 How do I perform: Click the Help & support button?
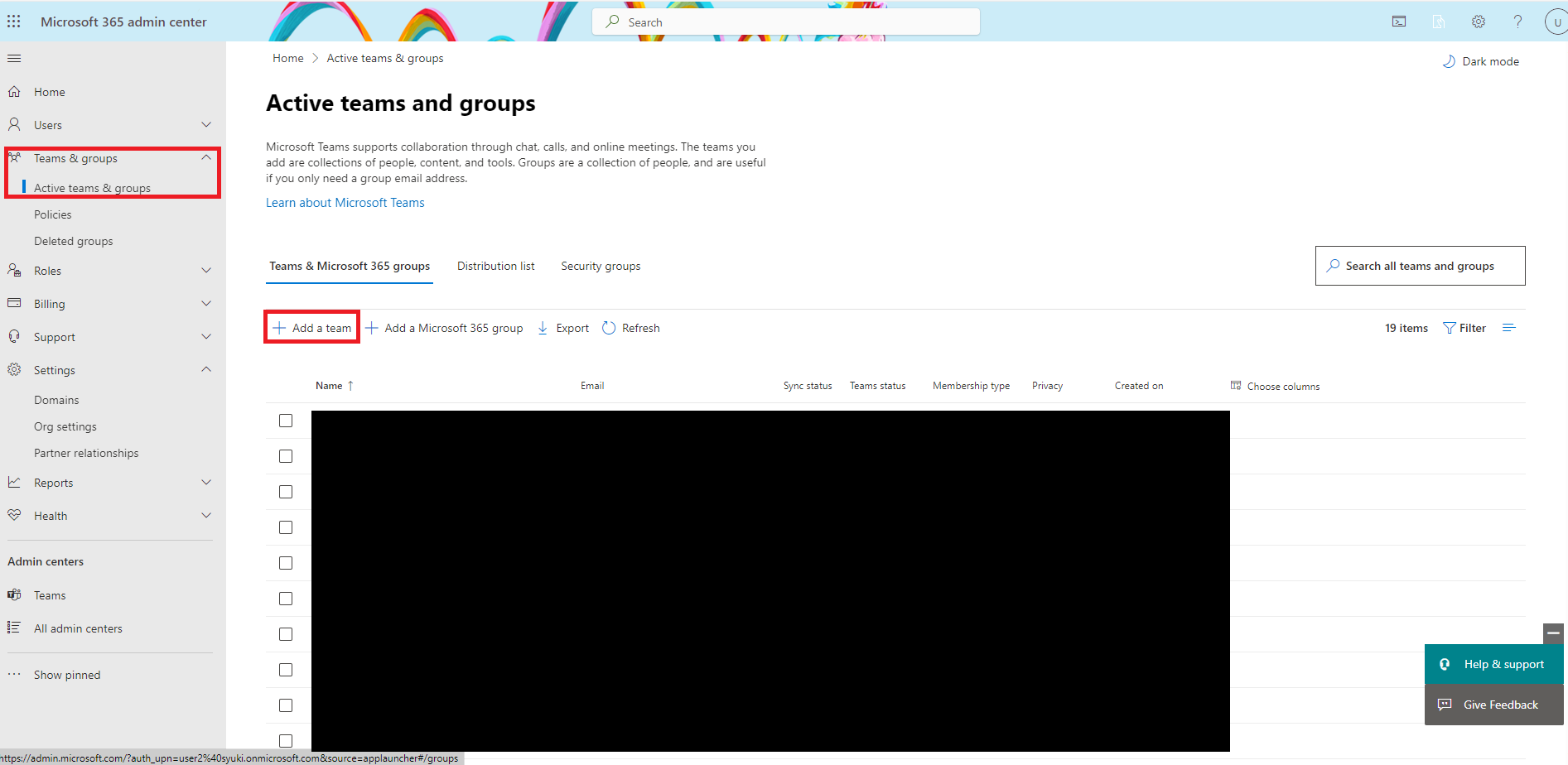pyautogui.click(x=1494, y=664)
